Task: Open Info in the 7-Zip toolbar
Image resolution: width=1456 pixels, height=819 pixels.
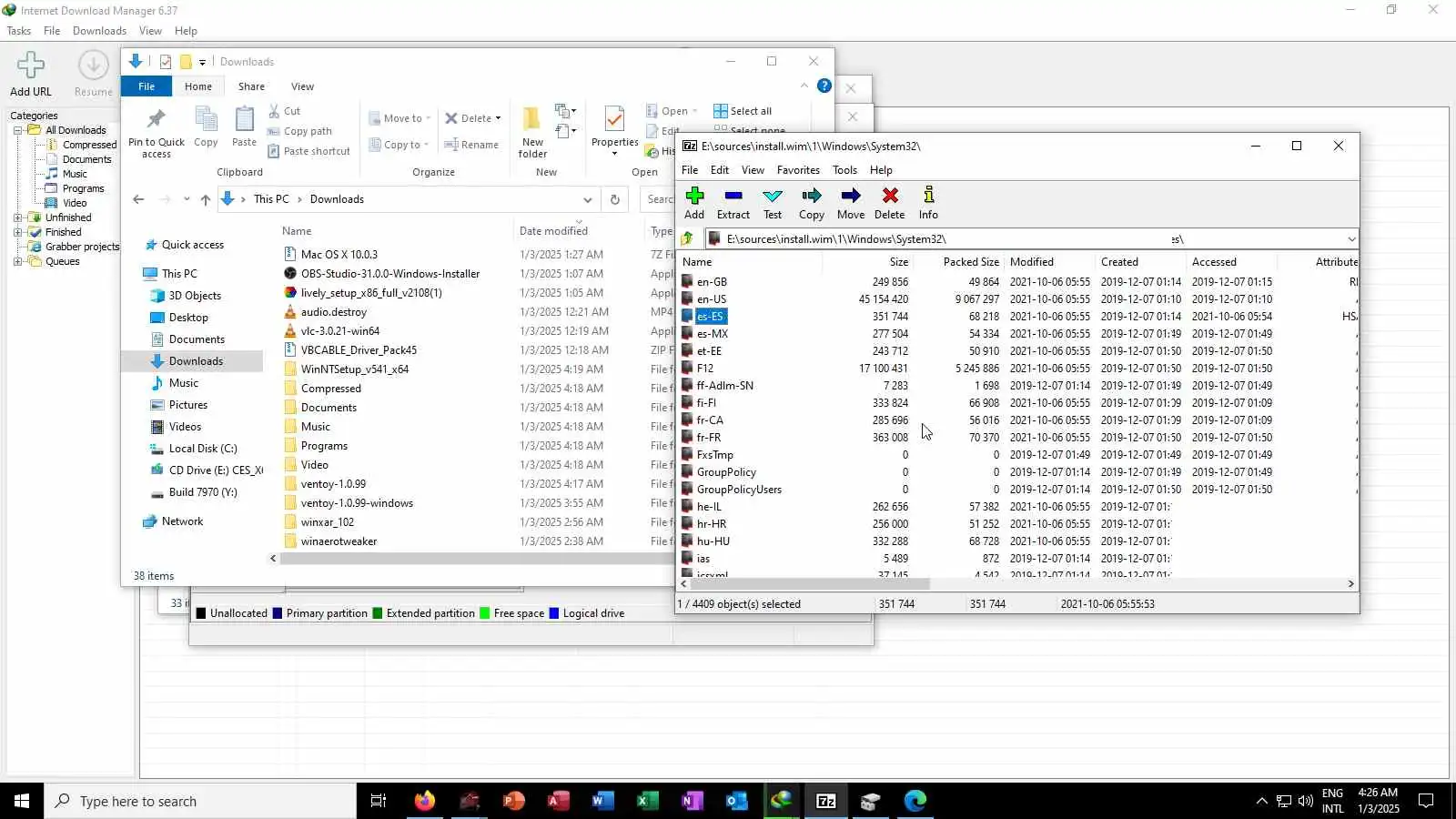Action: click(928, 203)
